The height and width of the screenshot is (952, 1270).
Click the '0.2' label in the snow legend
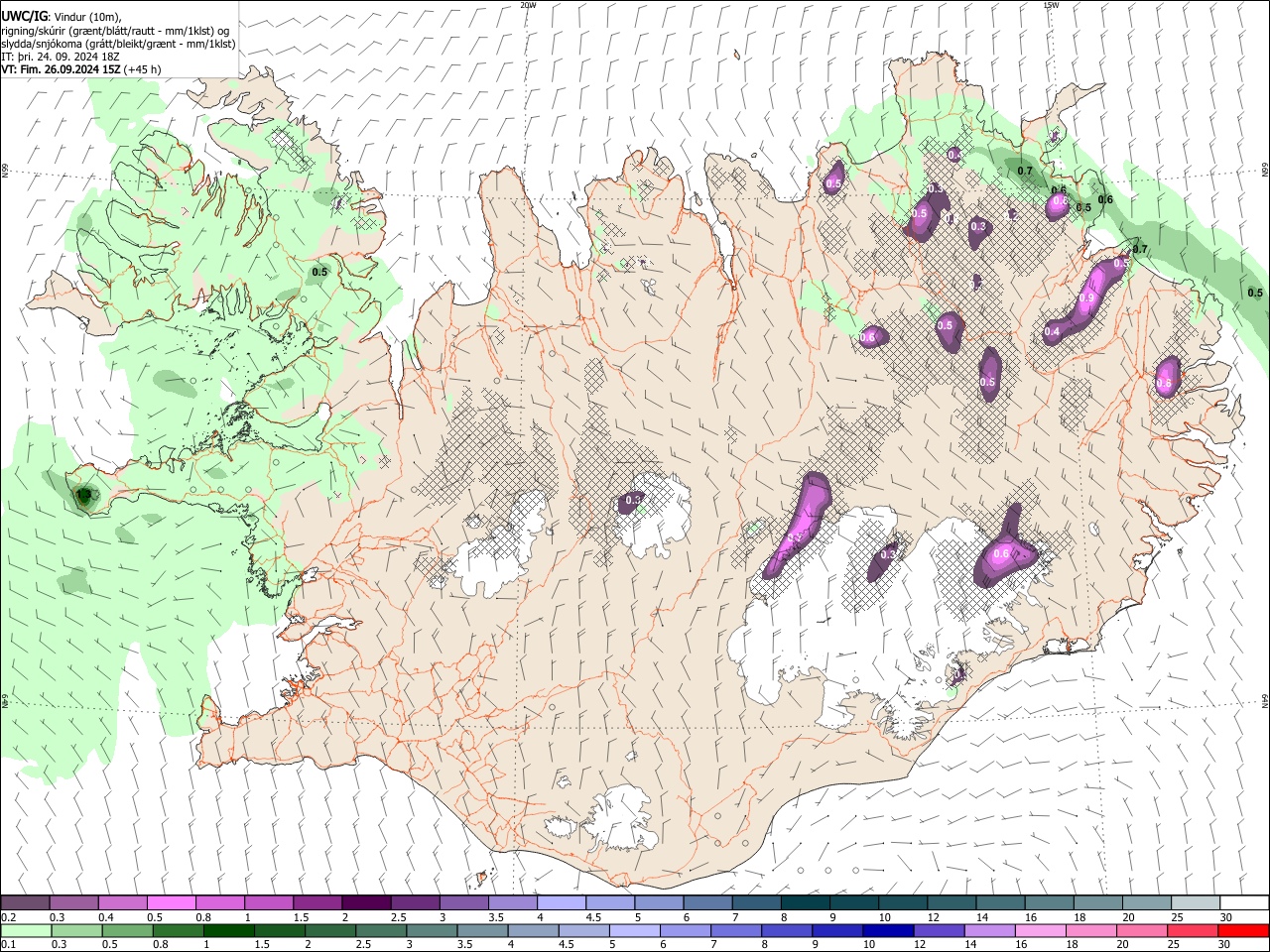tap(8, 917)
